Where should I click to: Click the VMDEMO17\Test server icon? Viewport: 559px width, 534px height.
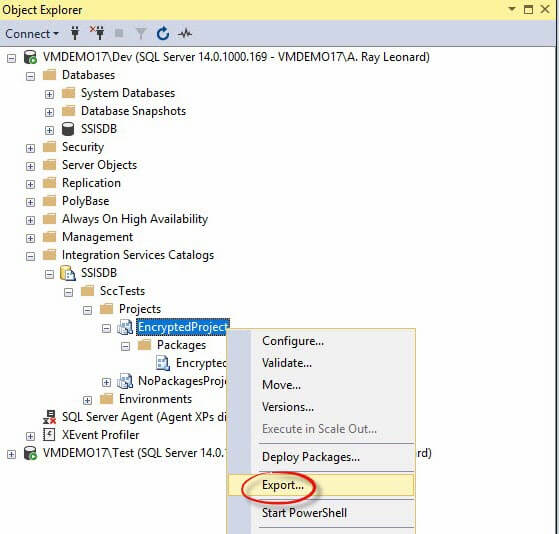(30, 453)
